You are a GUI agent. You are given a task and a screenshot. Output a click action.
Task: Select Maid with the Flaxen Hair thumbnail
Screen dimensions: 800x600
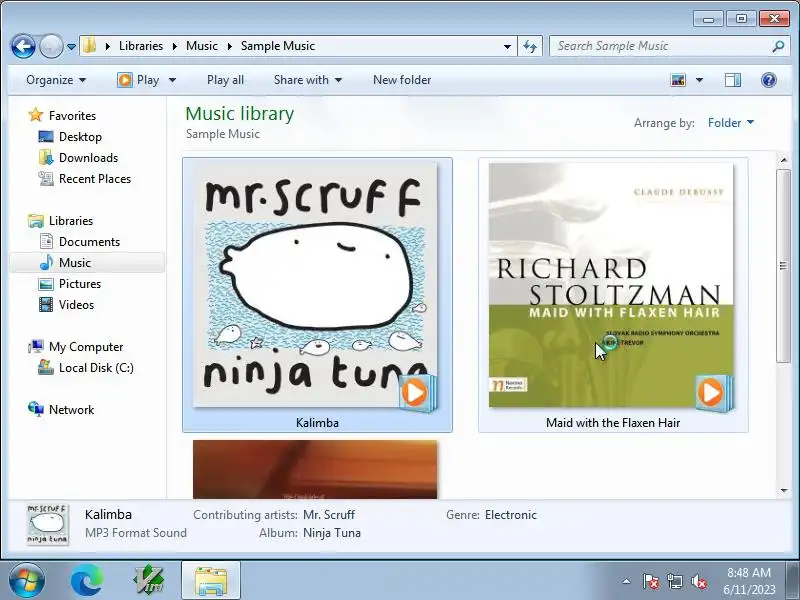[x=611, y=286]
